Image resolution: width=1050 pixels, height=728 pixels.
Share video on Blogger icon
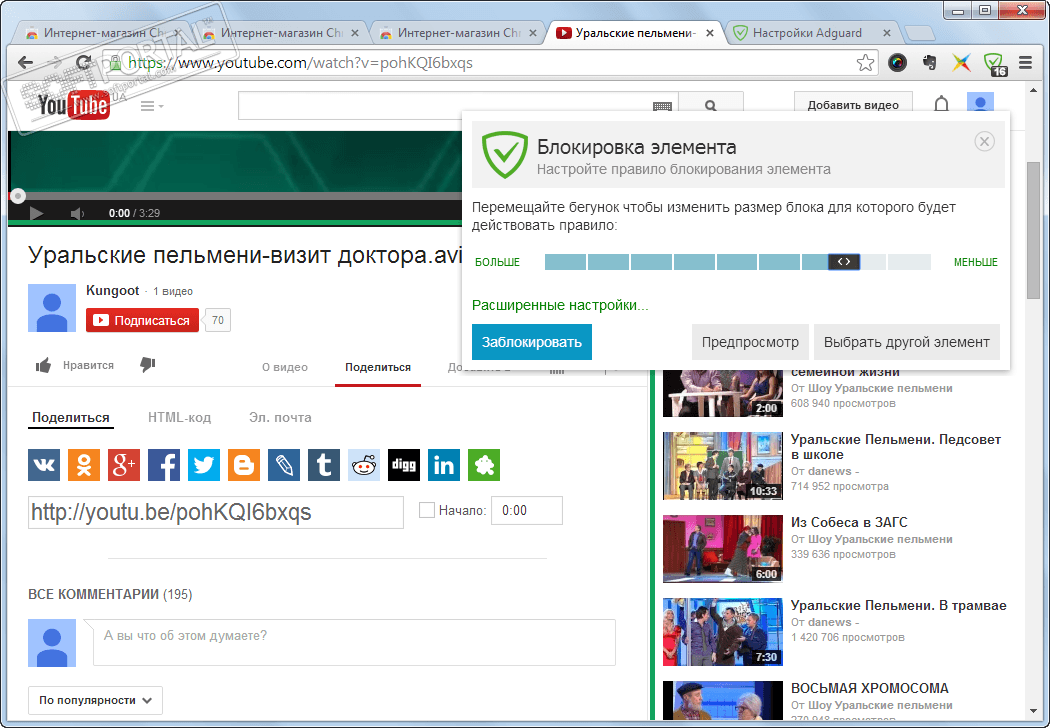pos(244,465)
